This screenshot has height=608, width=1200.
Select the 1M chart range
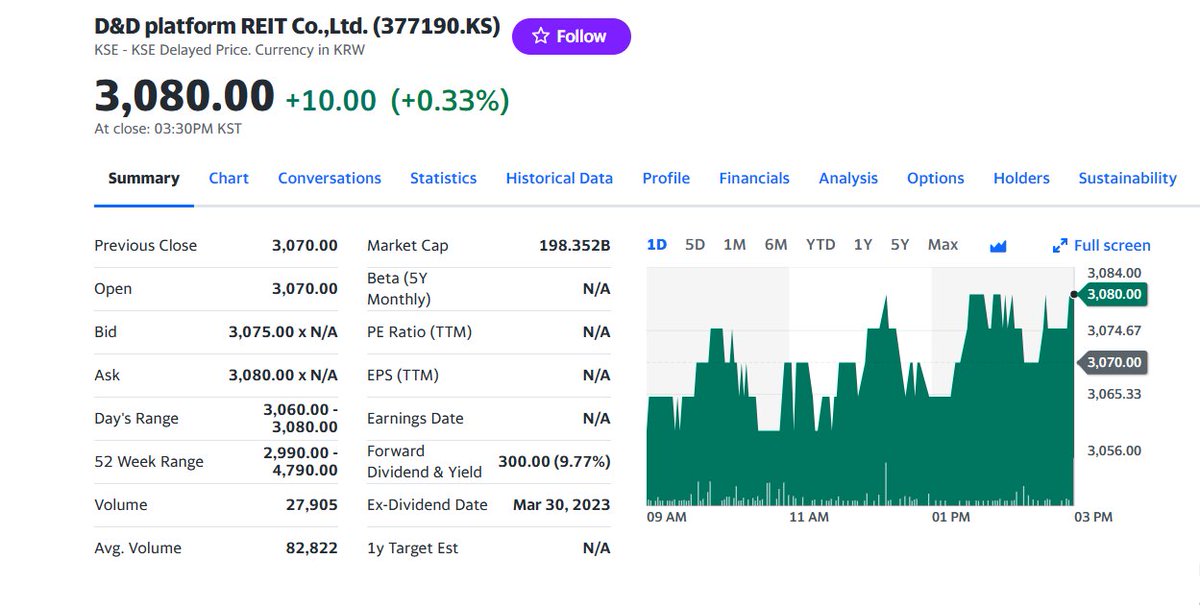tap(734, 245)
